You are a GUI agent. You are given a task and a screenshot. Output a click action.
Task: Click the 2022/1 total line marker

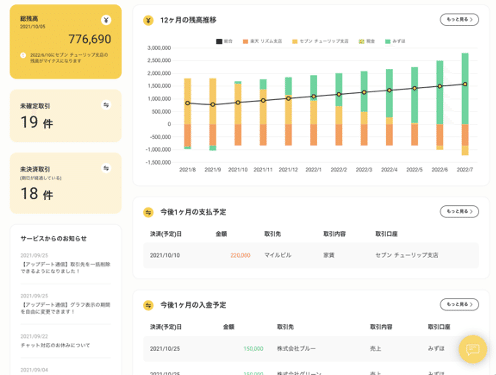coord(314,96)
